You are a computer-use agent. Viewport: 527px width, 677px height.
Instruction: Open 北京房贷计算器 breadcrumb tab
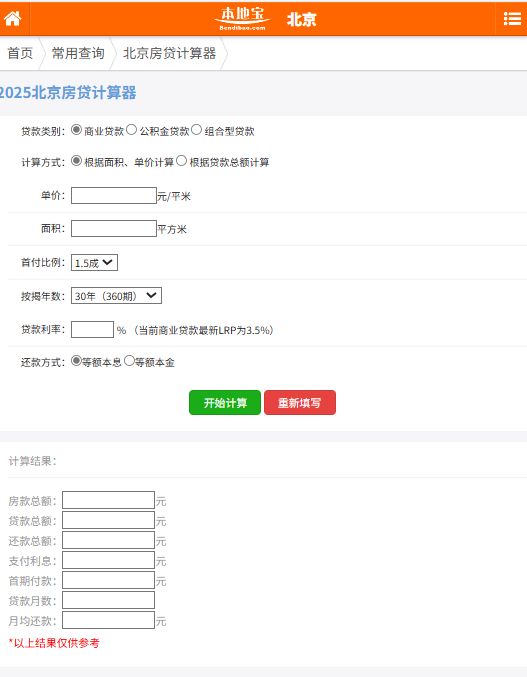[170, 53]
